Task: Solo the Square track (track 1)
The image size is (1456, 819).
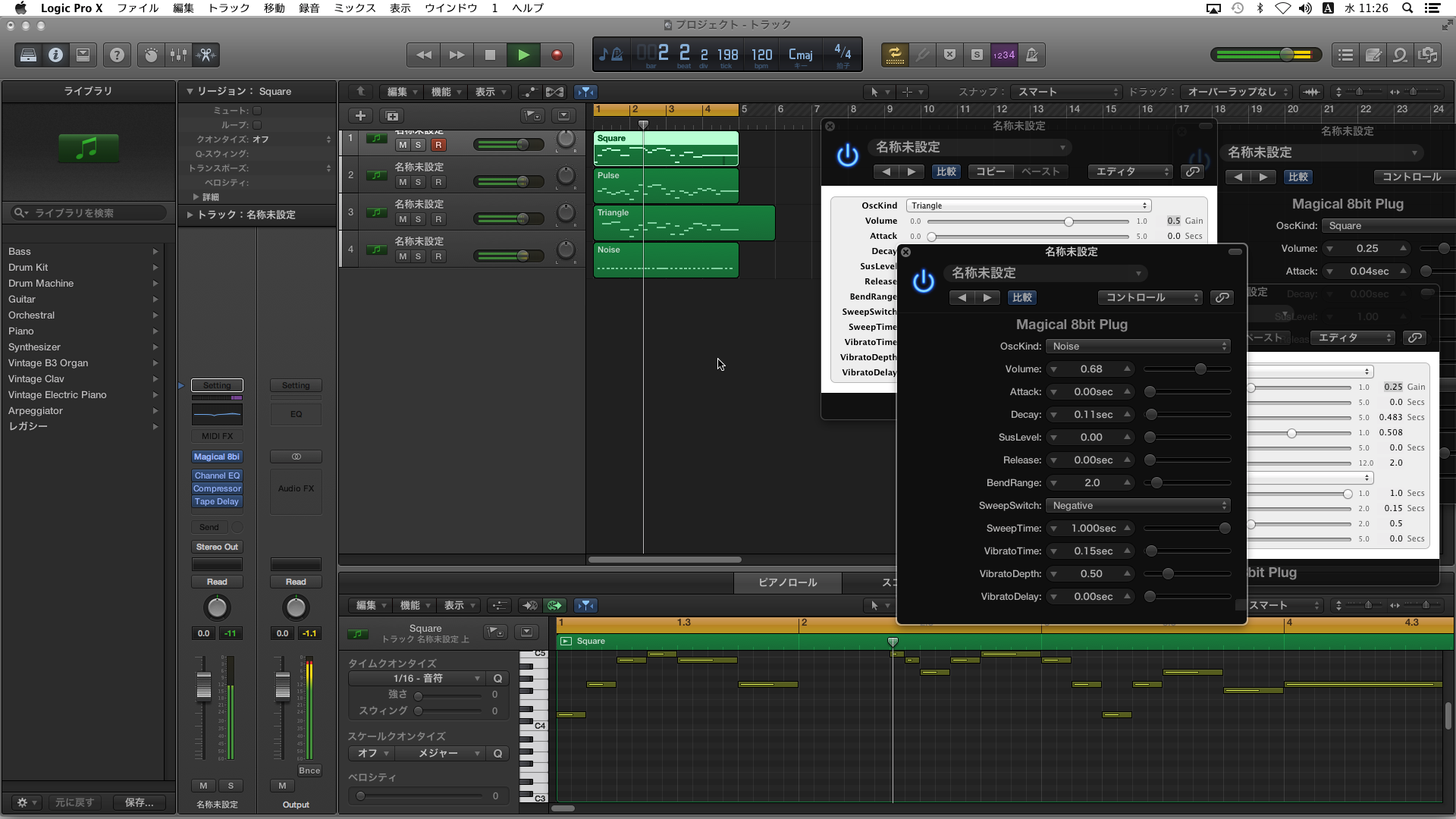Action: [418, 145]
